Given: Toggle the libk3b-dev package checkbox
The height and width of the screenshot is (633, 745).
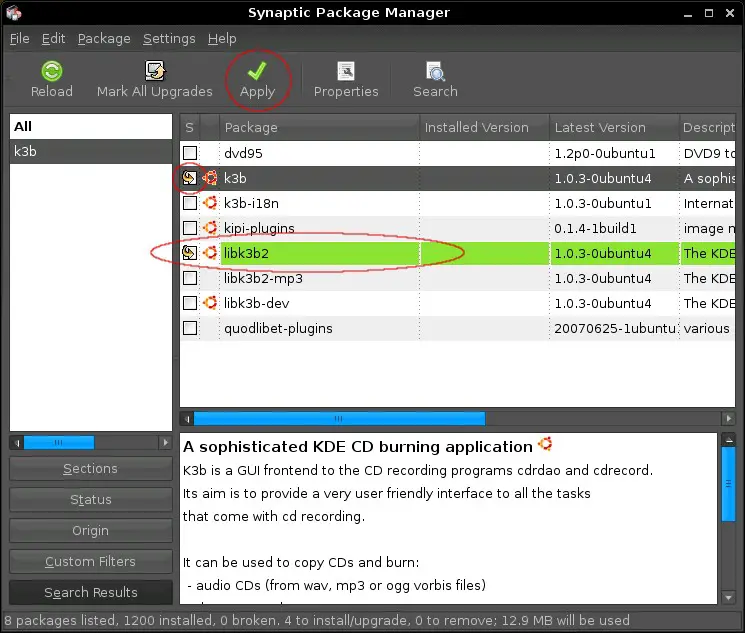Looking at the screenshot, I should pyautogui.click(x=190, y=303).
